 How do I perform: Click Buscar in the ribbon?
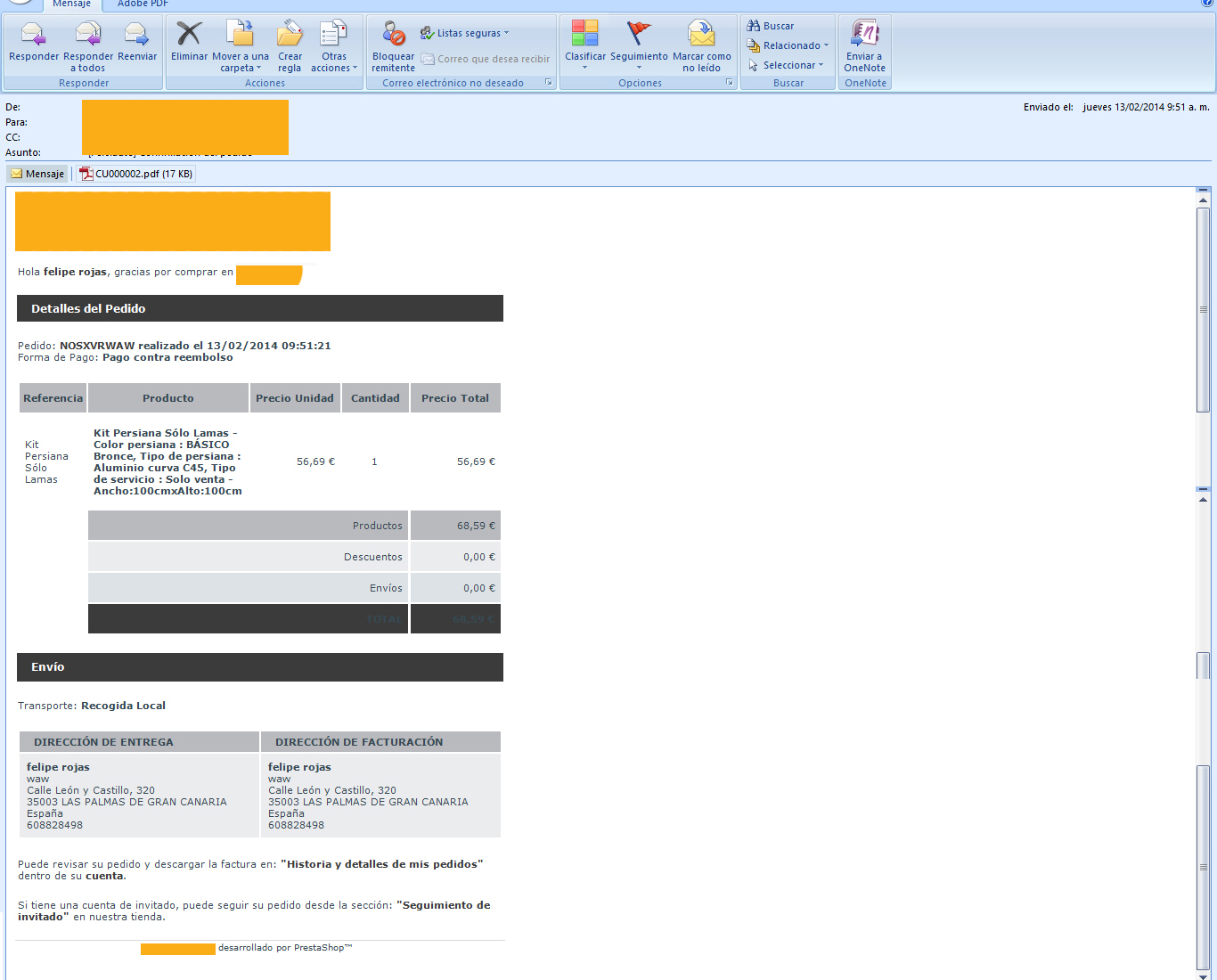click(x=771, y=26)
